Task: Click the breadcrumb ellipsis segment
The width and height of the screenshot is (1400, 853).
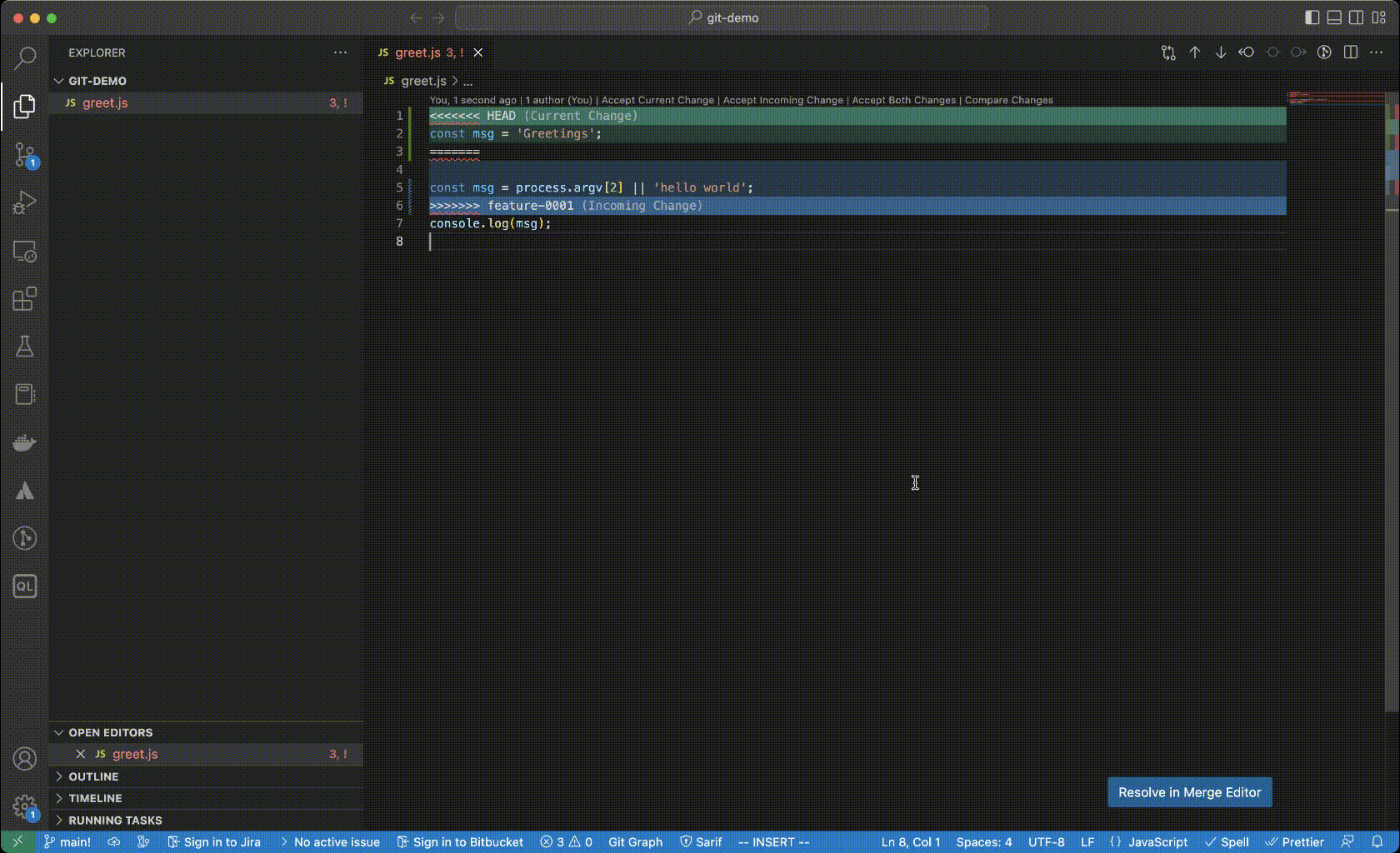Action: point(468,81)
